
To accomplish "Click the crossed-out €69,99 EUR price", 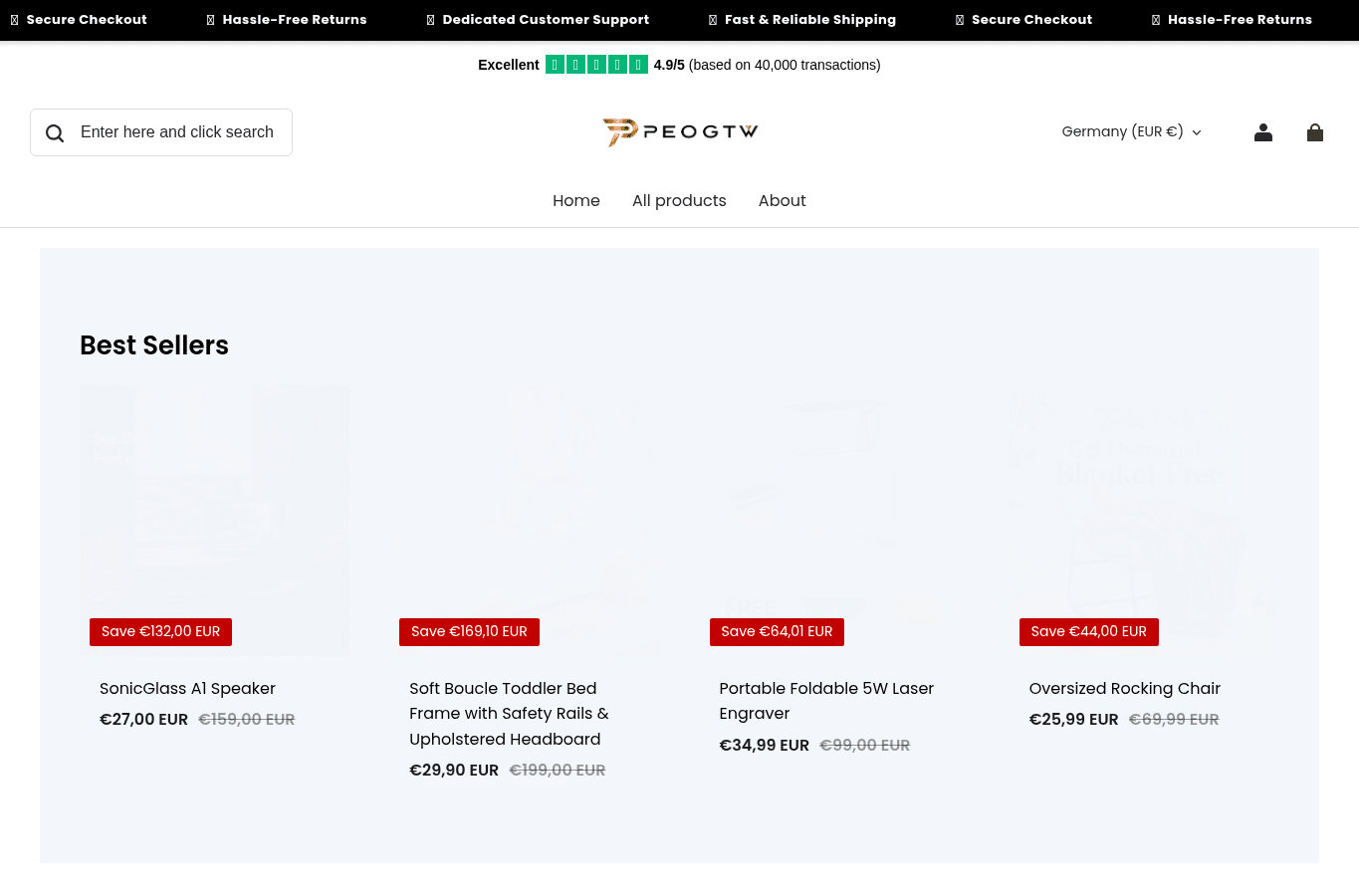I will [1174, 719].
